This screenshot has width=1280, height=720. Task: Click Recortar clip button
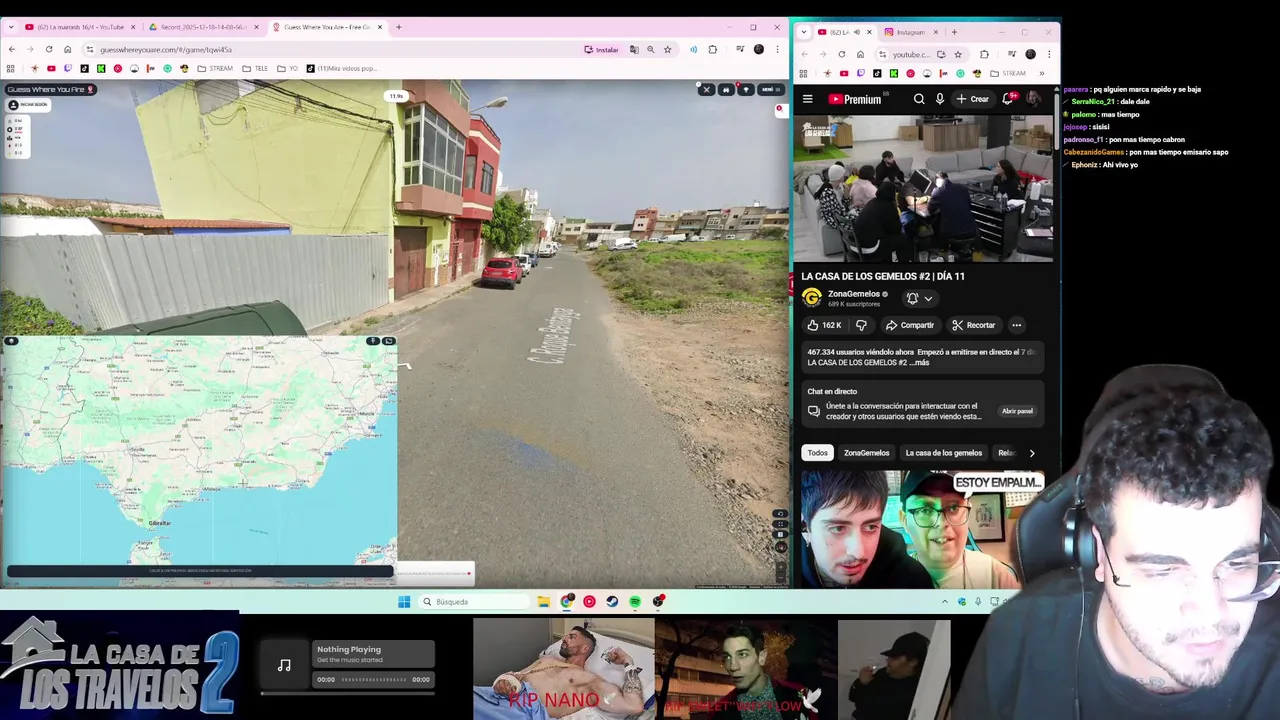tap(973, 325)
